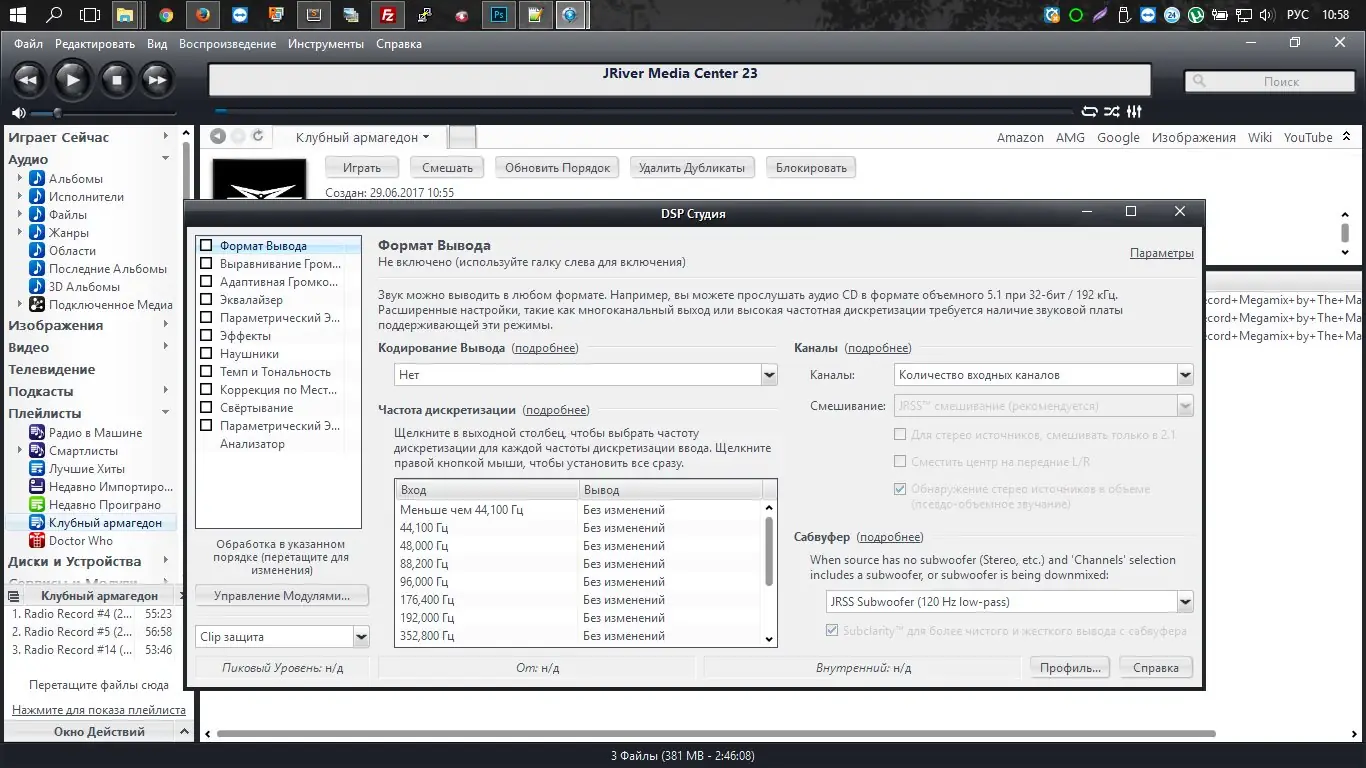Click the Управление Модулями button
Image resolution: width=1366 pixels, height=768 pixels.
tap(282, 595)
